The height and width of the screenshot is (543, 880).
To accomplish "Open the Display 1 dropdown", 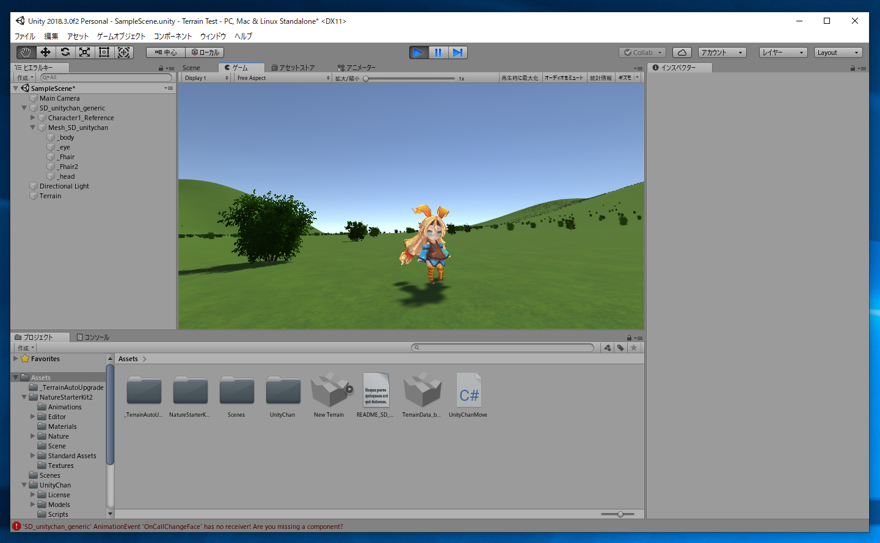I will tap(206, 78).
